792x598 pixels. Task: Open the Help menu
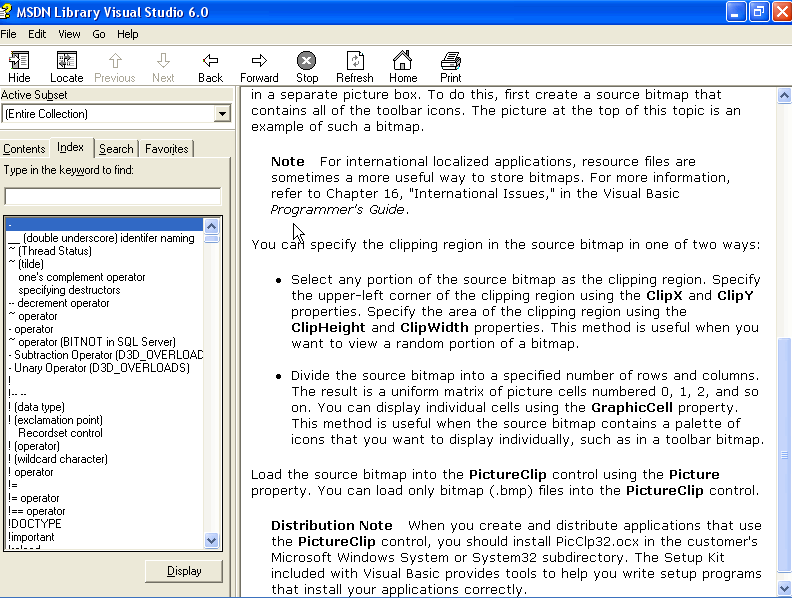point(127,34)
